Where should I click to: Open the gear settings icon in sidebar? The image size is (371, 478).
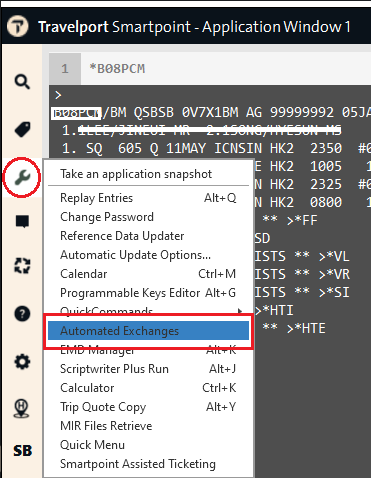coord(22,362)
